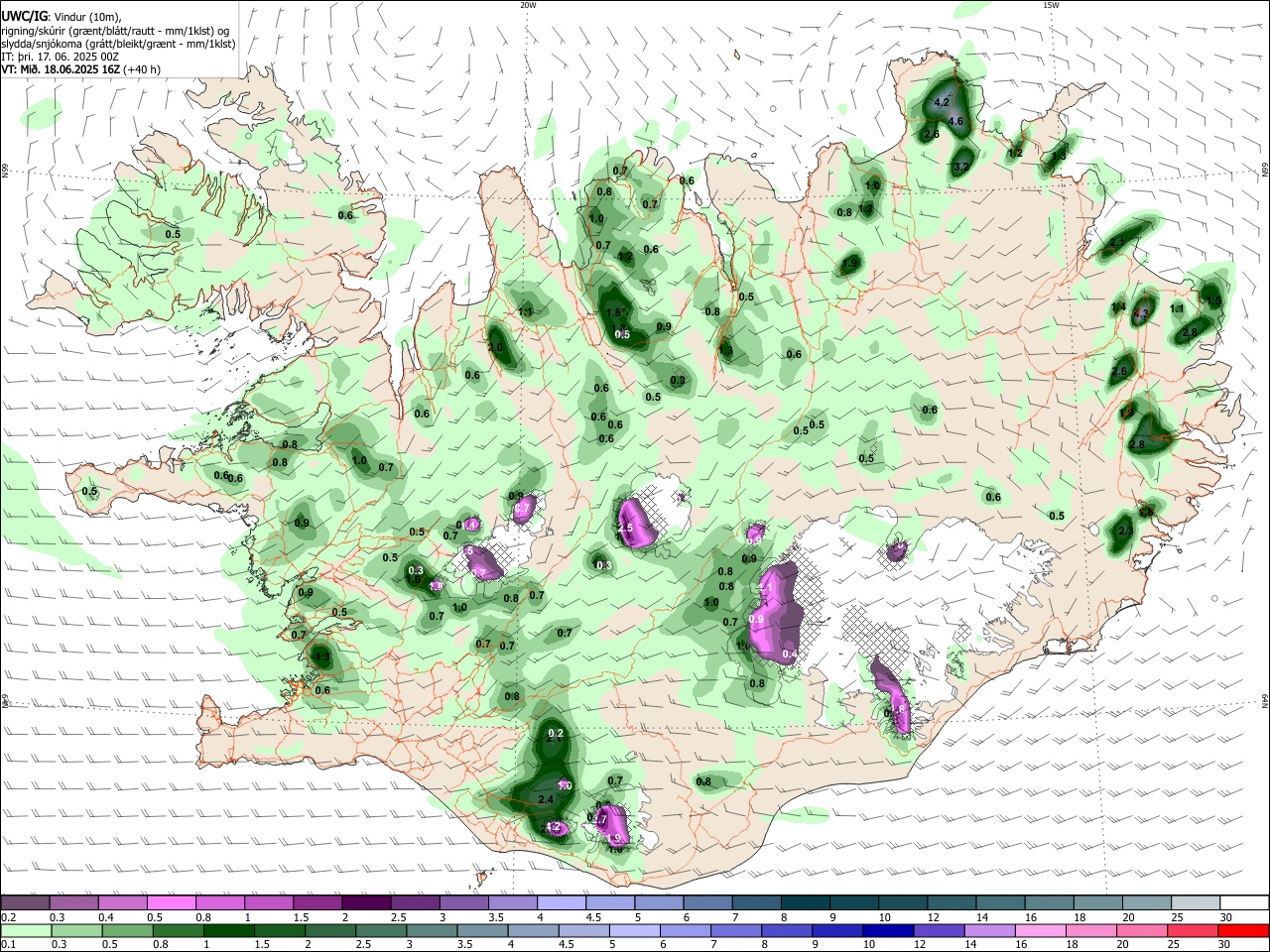Image resolution: width=1270 pixels, height=952 pixels.
Task: Click the '3.2' precipitation value on the map
Action: coord(960,168)
